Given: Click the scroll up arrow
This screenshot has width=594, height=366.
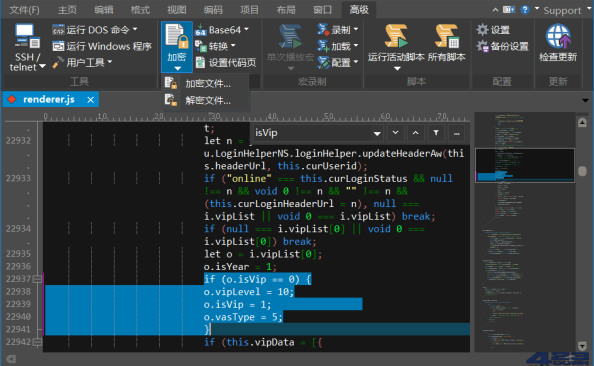Looking at the screenshot, I should 582,122.
